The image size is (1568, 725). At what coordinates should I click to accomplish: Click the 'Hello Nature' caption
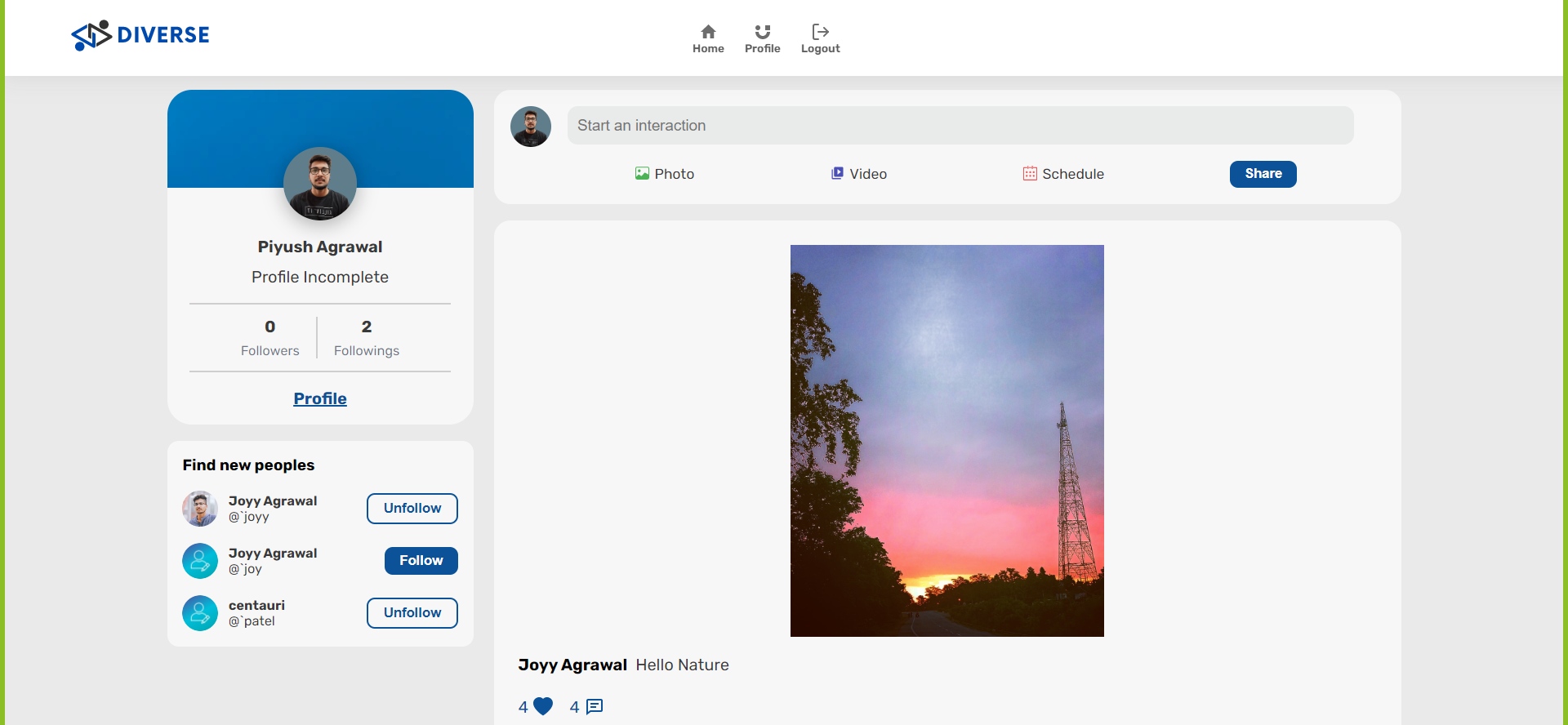pyautogui.click(x=683, y=665)
